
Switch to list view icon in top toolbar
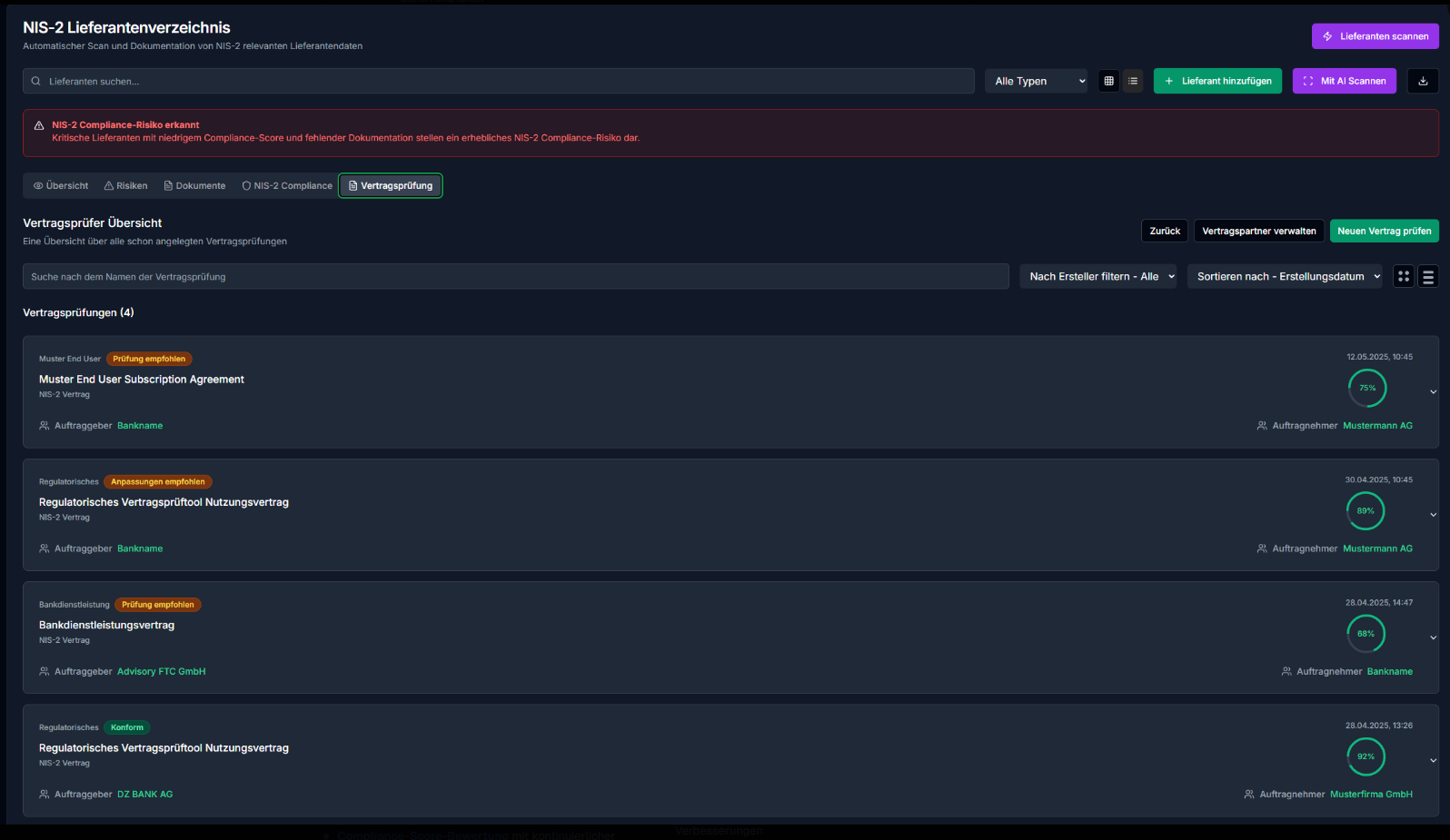(1133, 81)
